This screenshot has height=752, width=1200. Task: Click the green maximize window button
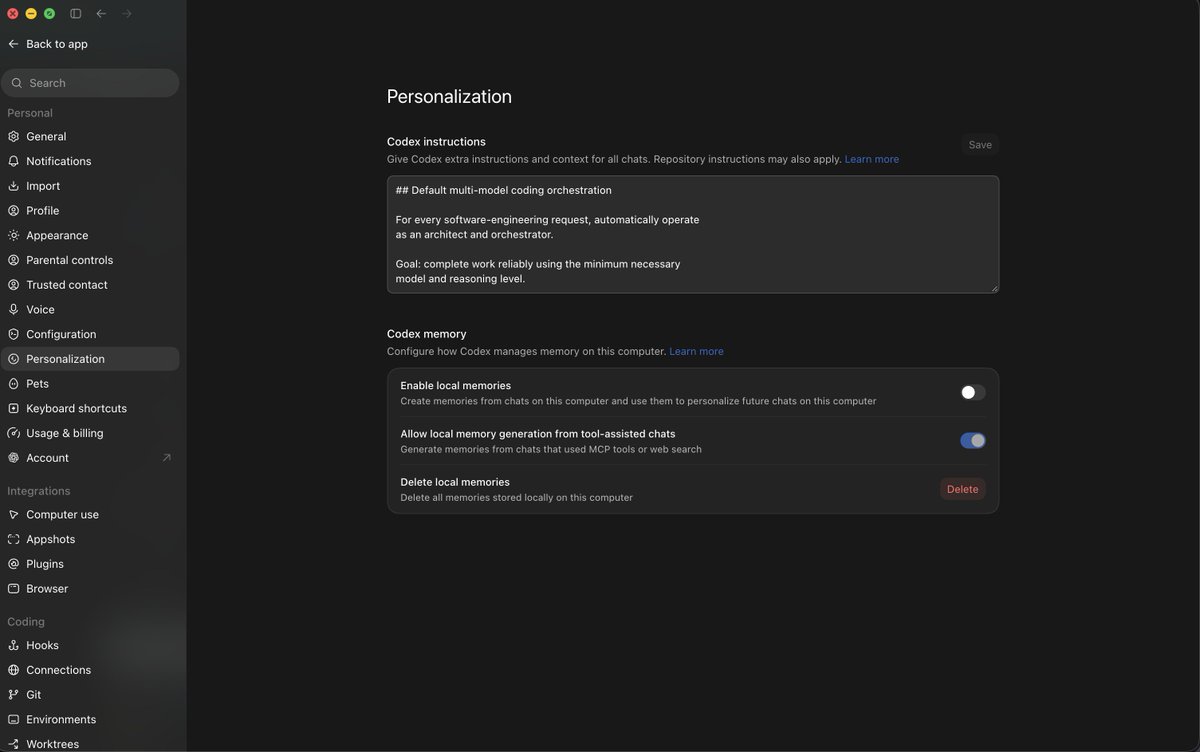click(49, 14)
